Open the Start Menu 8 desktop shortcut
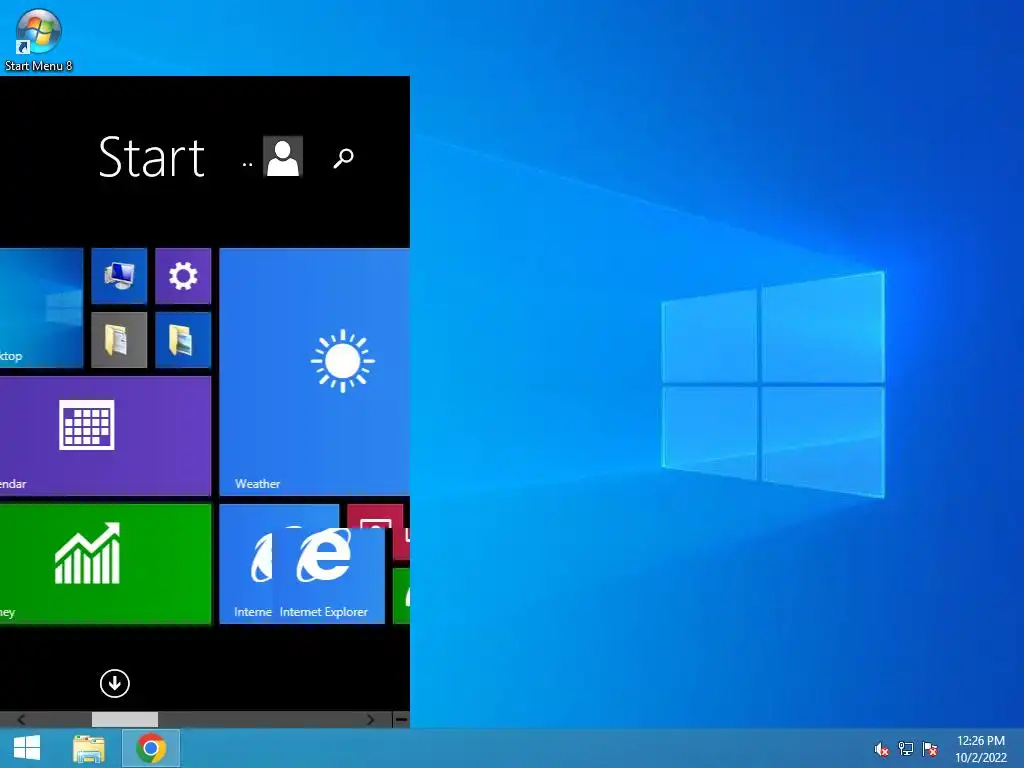This screenshot has height=768, width=1024. [x=39, y=39]
